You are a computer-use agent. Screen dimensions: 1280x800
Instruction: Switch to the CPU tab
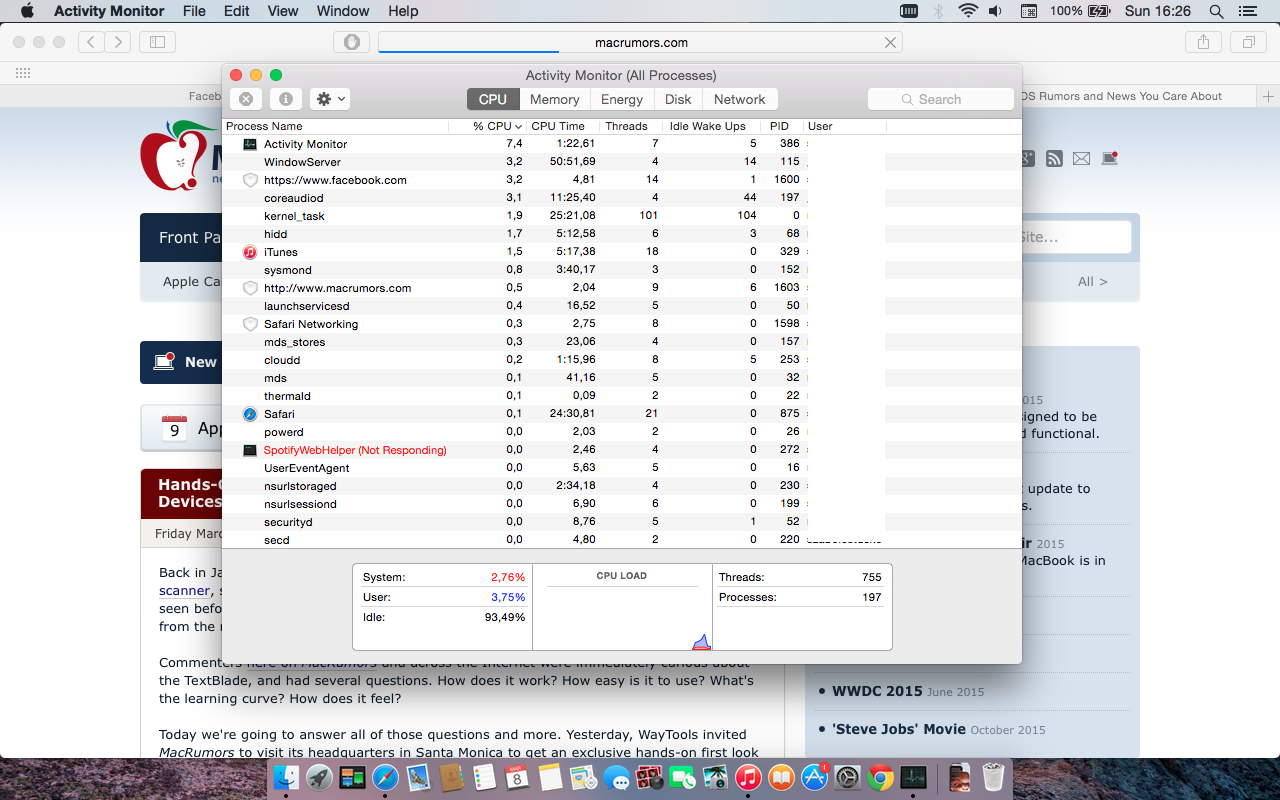[493, 99]
